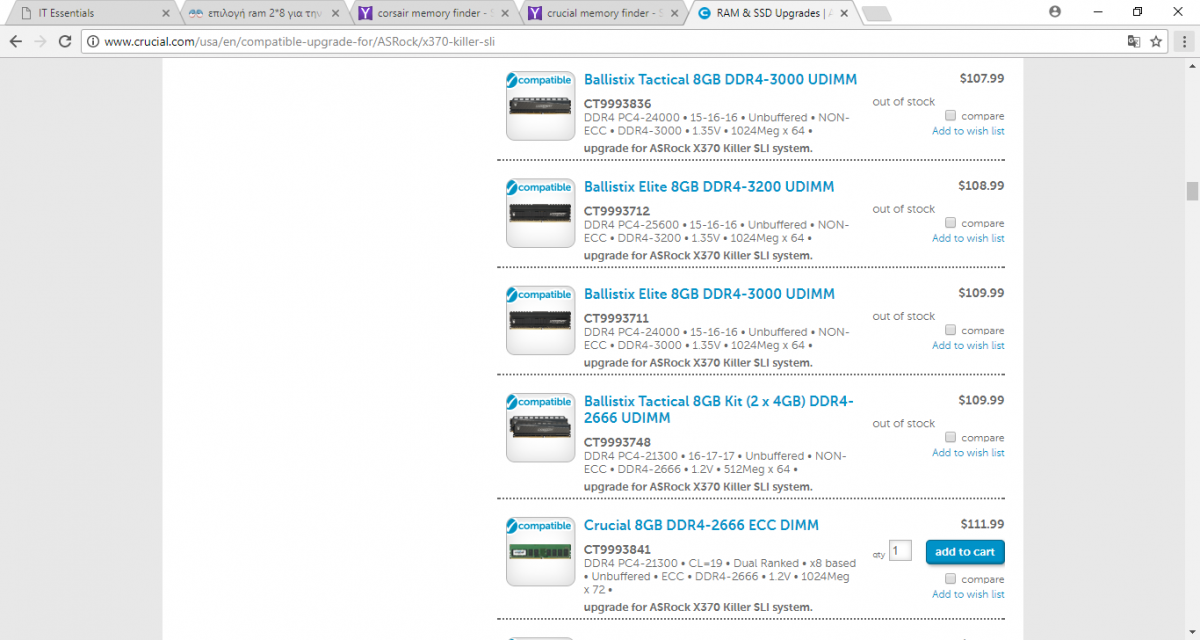
Task: Bookmark this page with the star icon
Action: click(1156, 42)
